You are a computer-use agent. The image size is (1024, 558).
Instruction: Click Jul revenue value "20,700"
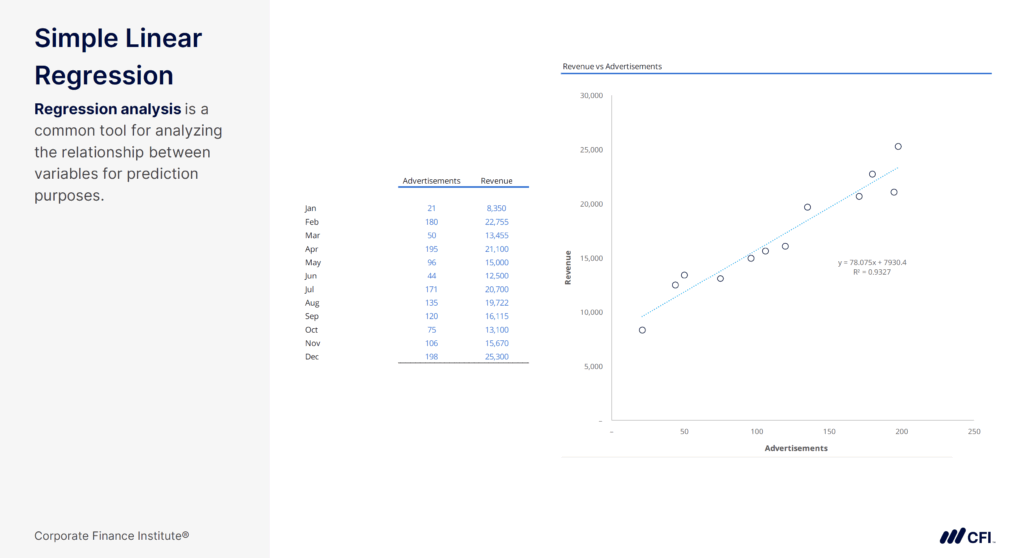click(496, 289)
